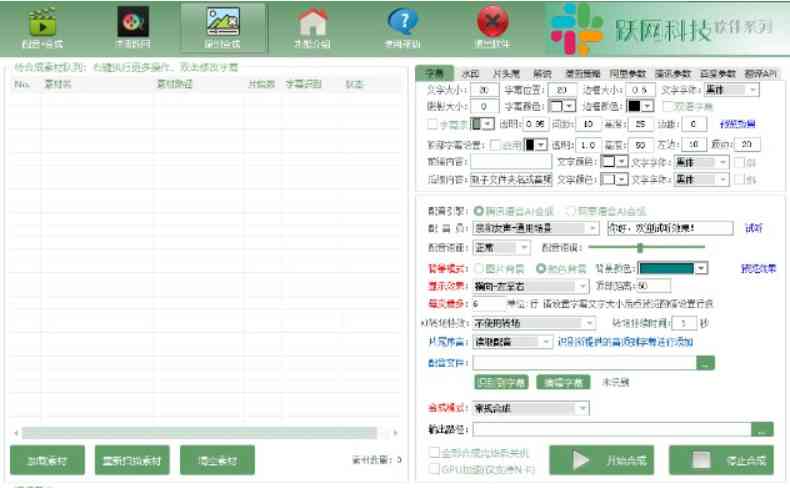Expand the 显示效果 display effect dropdown
This screenshot has width=790, height=488.
tap(531, 286)
